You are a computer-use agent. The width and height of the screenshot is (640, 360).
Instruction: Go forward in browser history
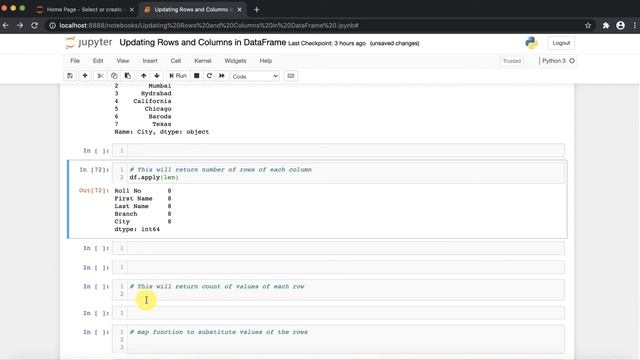(20, 25)
